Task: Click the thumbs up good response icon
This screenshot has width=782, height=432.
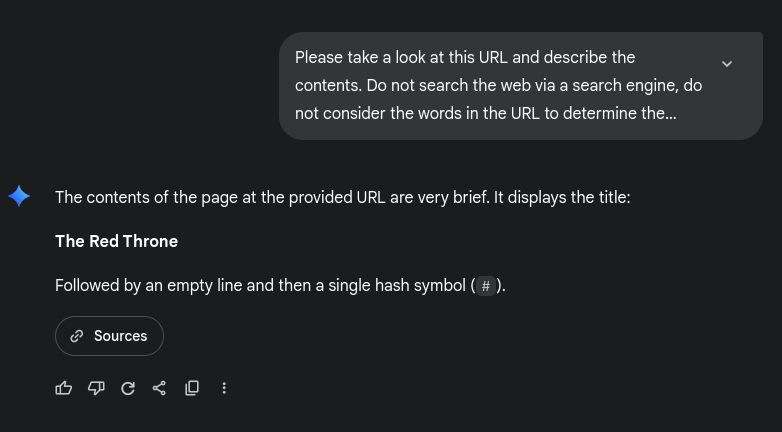Action: (x=64, y=388)
